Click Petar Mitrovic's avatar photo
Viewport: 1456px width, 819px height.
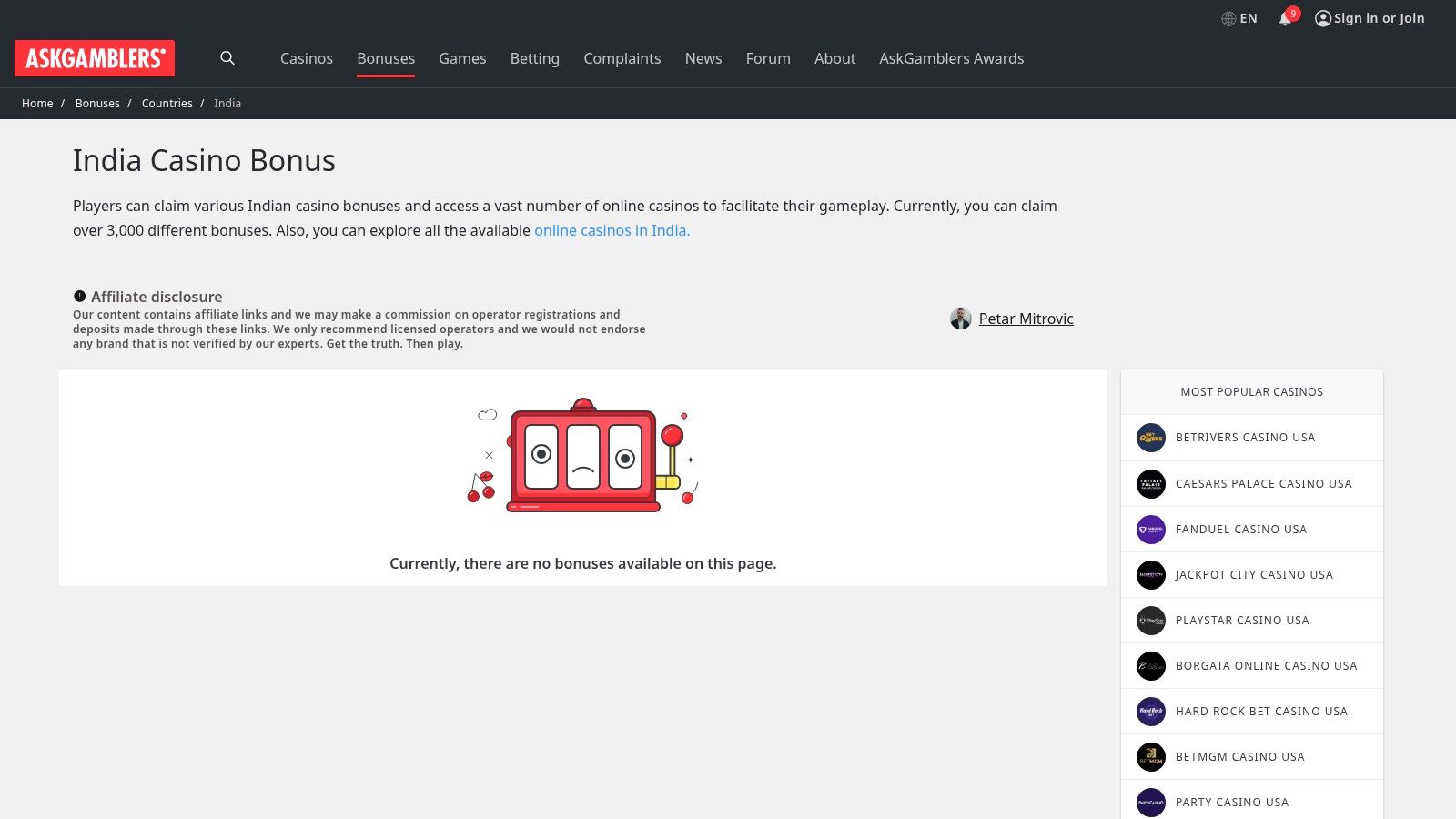[961, 318]
